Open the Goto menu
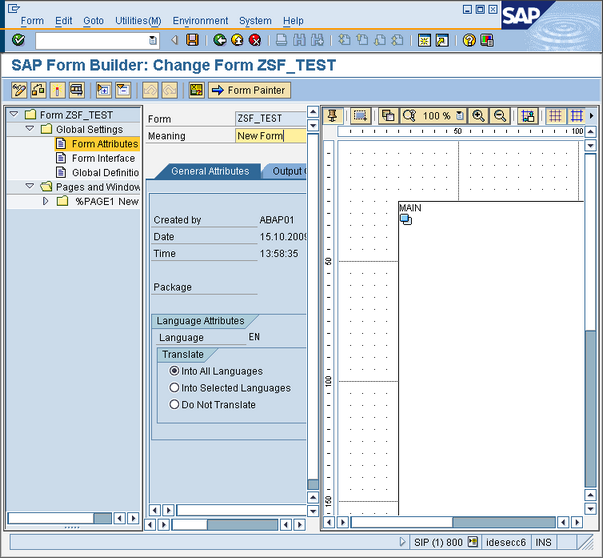Screen dimensions: 603x558 [93, 20]
